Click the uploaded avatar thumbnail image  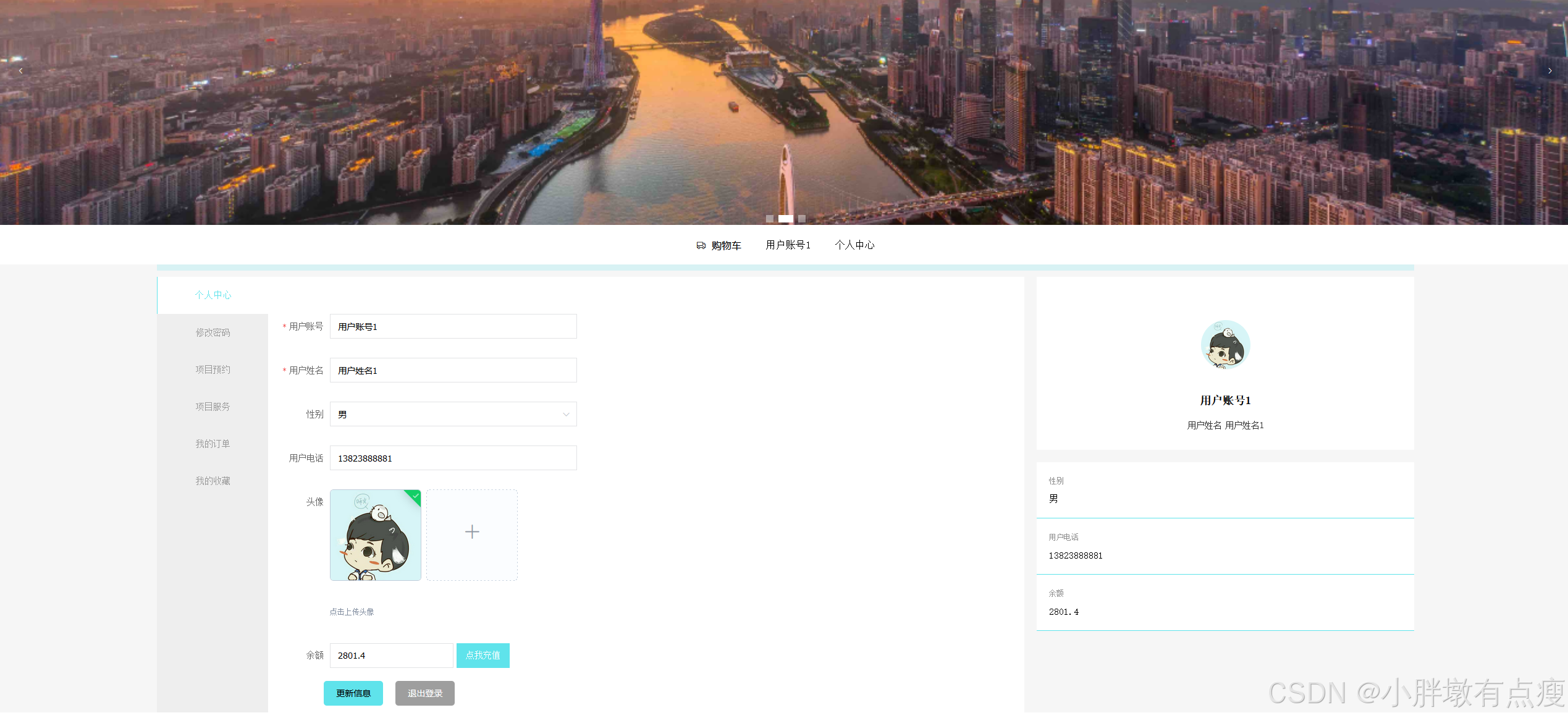click(x=375, y=535)
